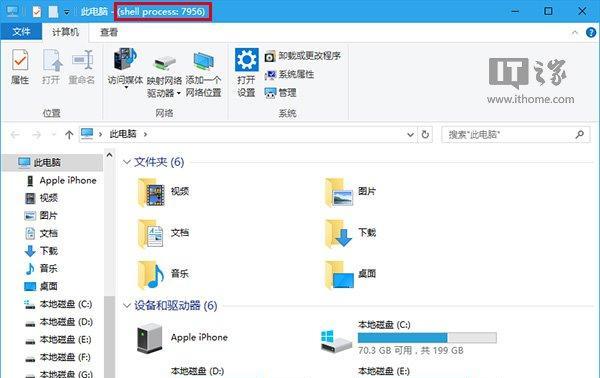This screenshot has width=600, height=378.
Task: Select the 本地磁盘 (C:) drive icon
Action: (x=336, y=342)
